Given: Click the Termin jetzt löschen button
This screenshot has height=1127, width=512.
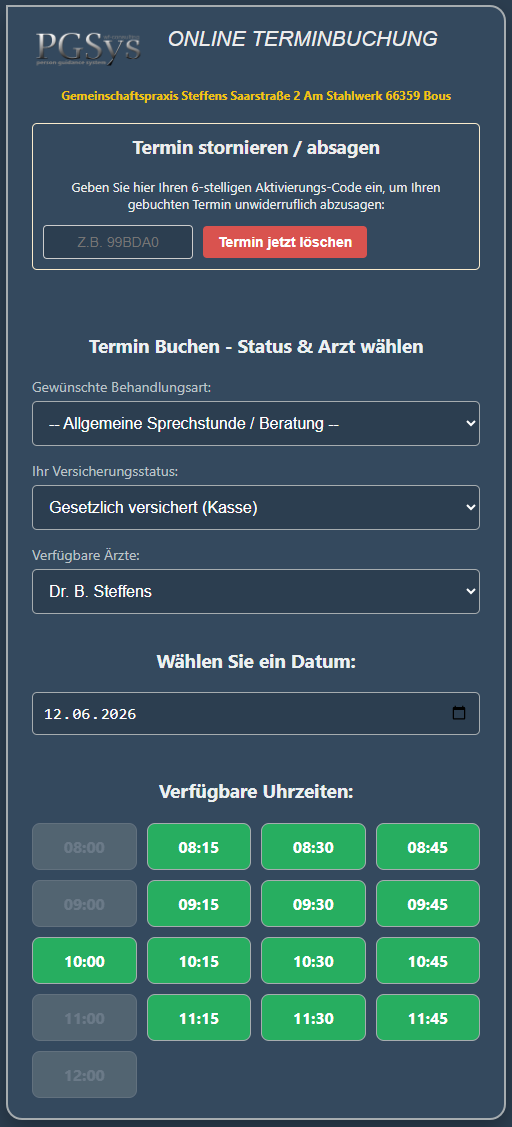Looking at the screenshot, I should click(285, 242).
